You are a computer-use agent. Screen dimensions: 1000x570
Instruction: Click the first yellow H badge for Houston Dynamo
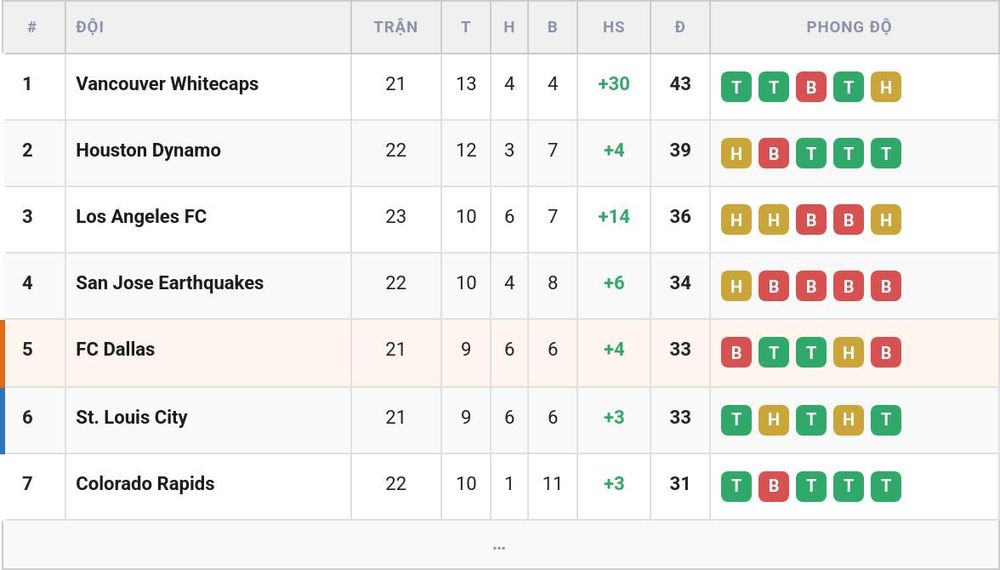tap(736, 153)
